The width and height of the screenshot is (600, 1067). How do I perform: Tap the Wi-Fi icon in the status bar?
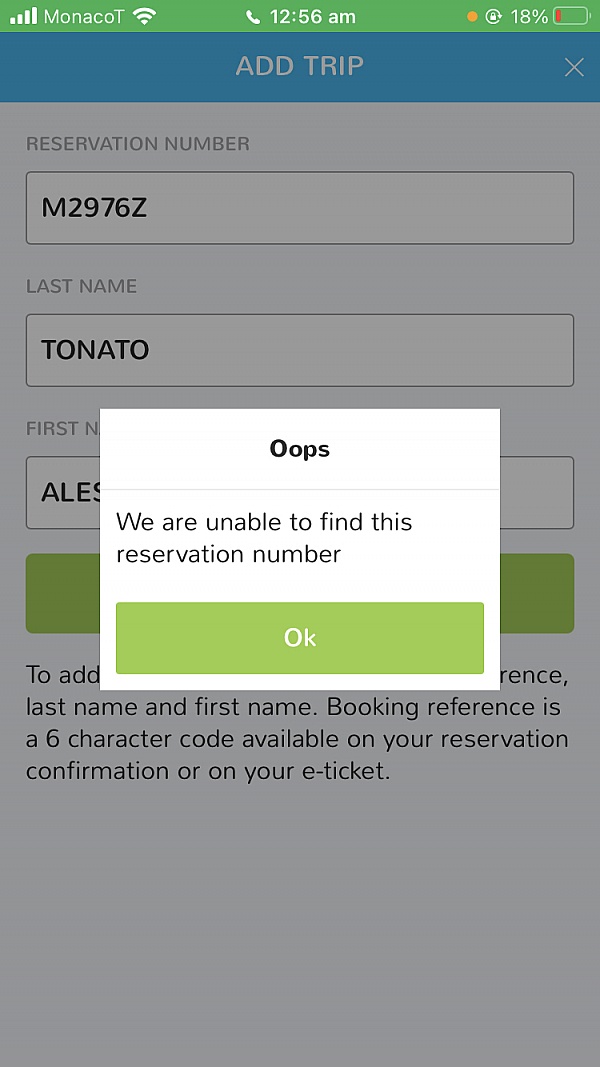[x=145, y=16]
